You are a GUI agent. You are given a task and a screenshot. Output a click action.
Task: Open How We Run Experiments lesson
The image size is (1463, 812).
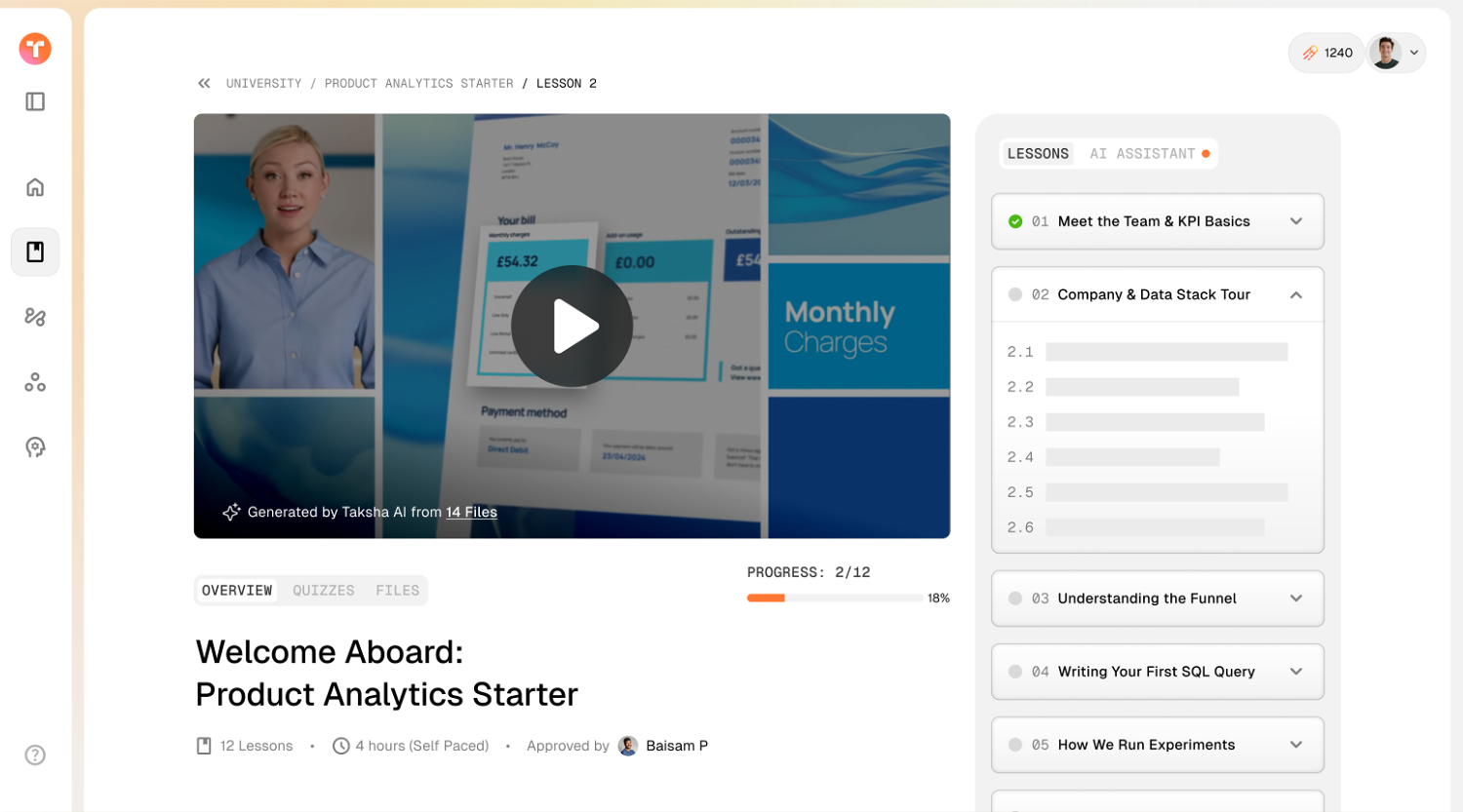coord(1146,745)
